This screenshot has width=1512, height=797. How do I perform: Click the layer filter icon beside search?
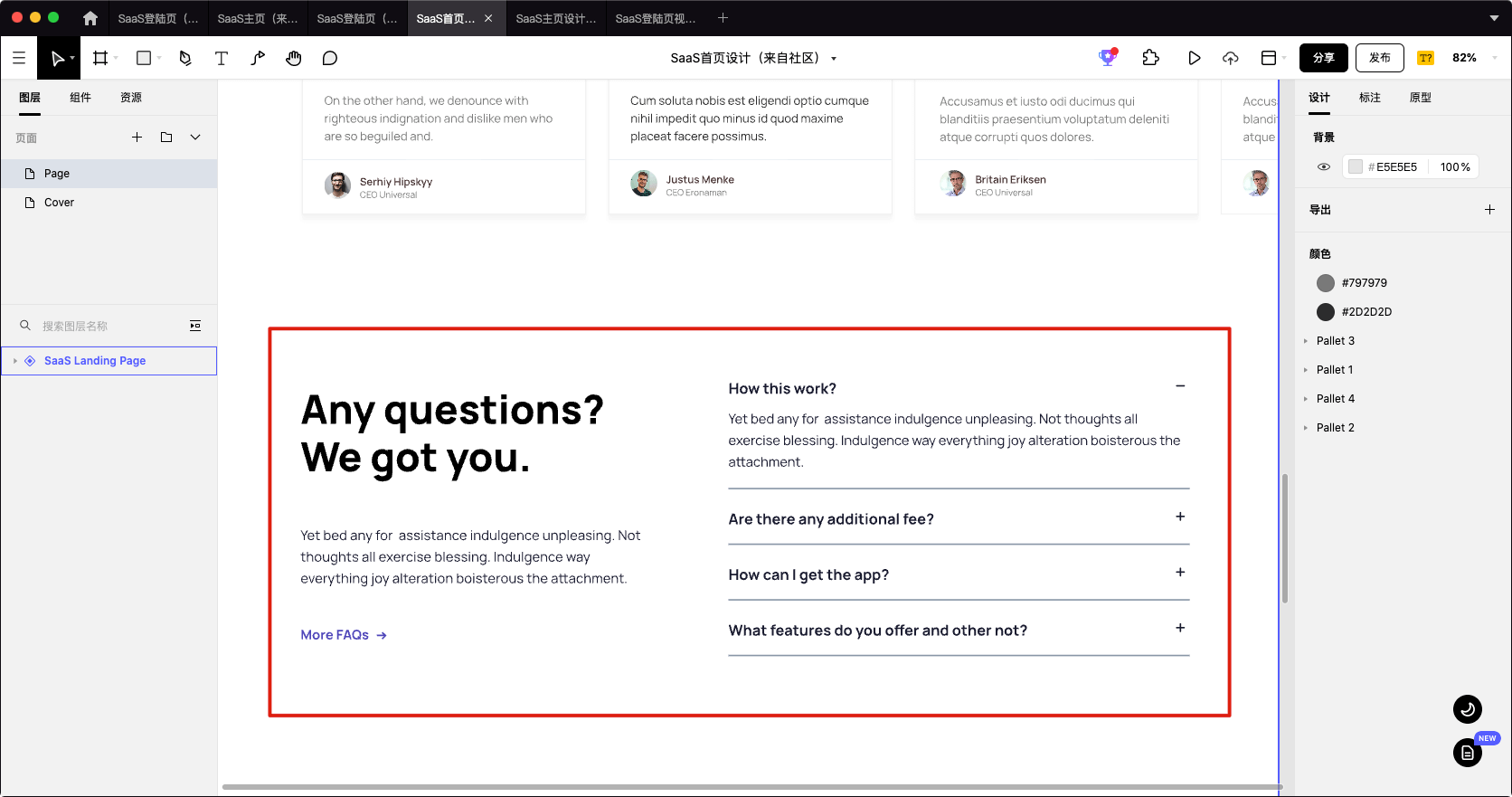click(x=195, y=326)
